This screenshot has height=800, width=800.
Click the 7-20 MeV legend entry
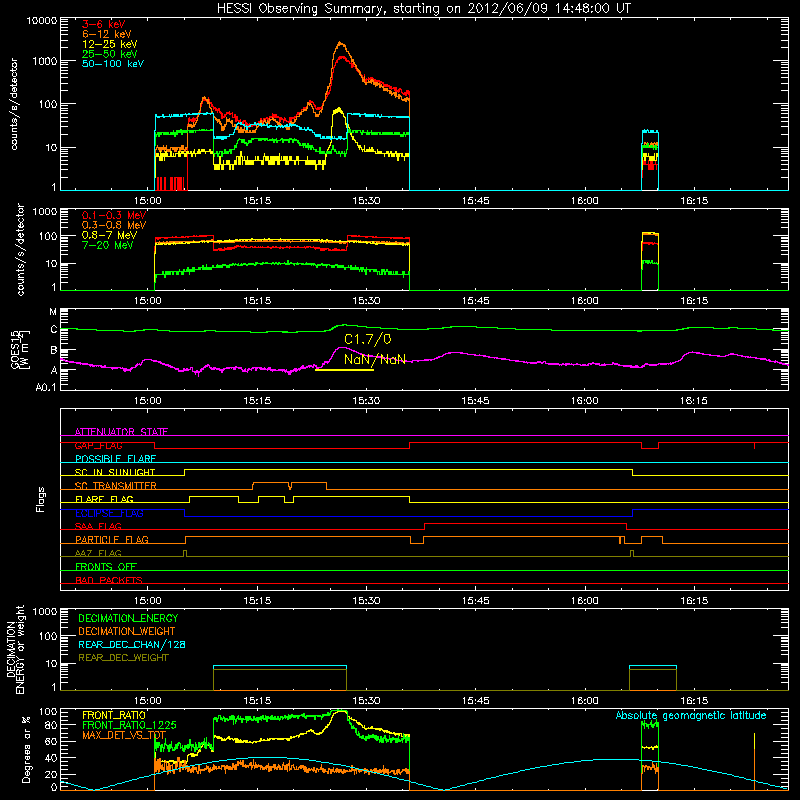[x=107, y=245]
